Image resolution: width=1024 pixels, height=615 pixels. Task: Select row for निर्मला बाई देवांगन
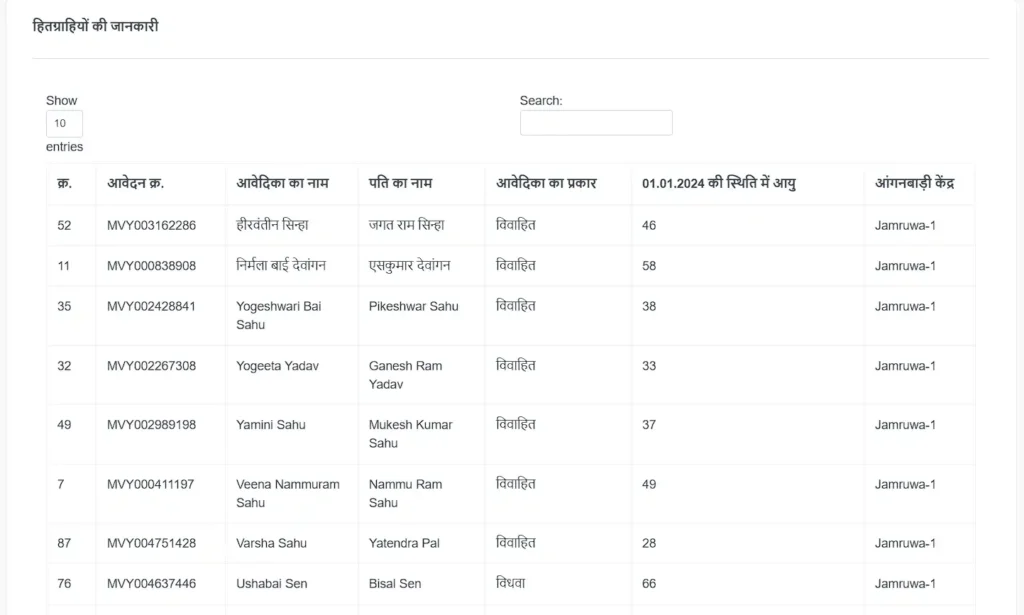511,266
